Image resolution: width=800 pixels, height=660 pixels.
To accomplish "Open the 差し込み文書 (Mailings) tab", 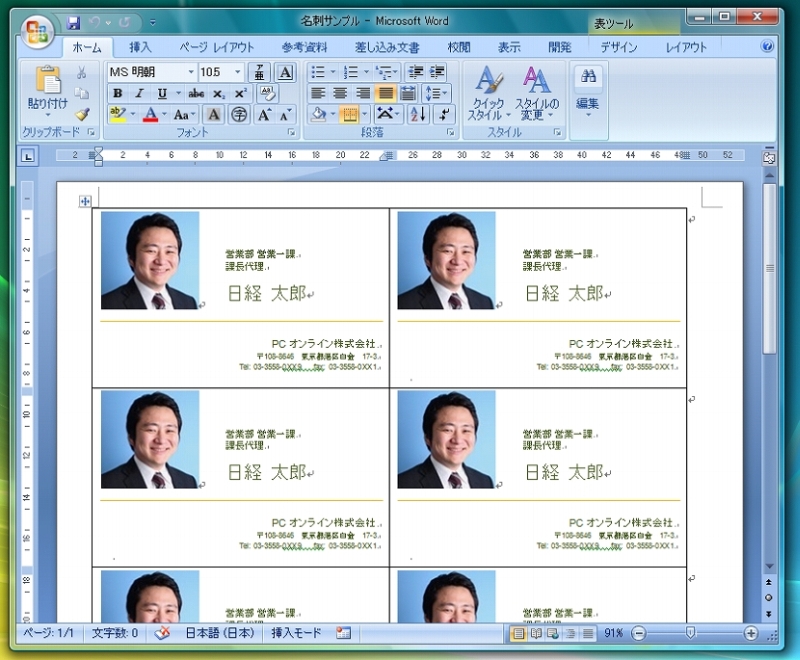I will click(x=387, y=47).
